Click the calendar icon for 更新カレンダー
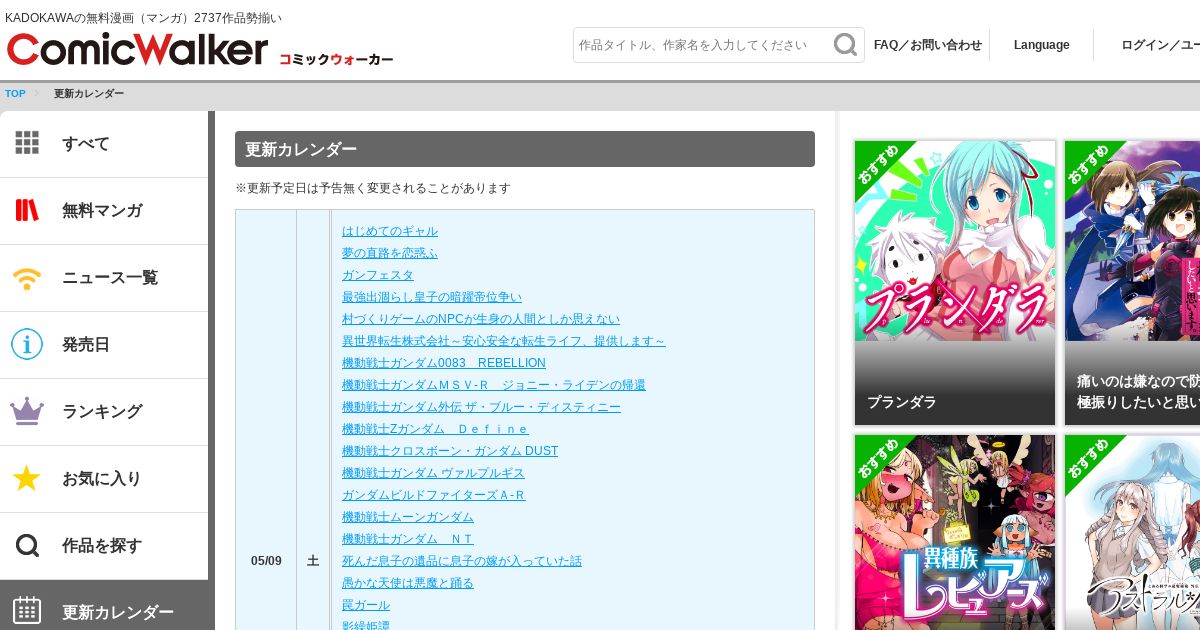The image size is (1200, 630). [x=27, y=611]
